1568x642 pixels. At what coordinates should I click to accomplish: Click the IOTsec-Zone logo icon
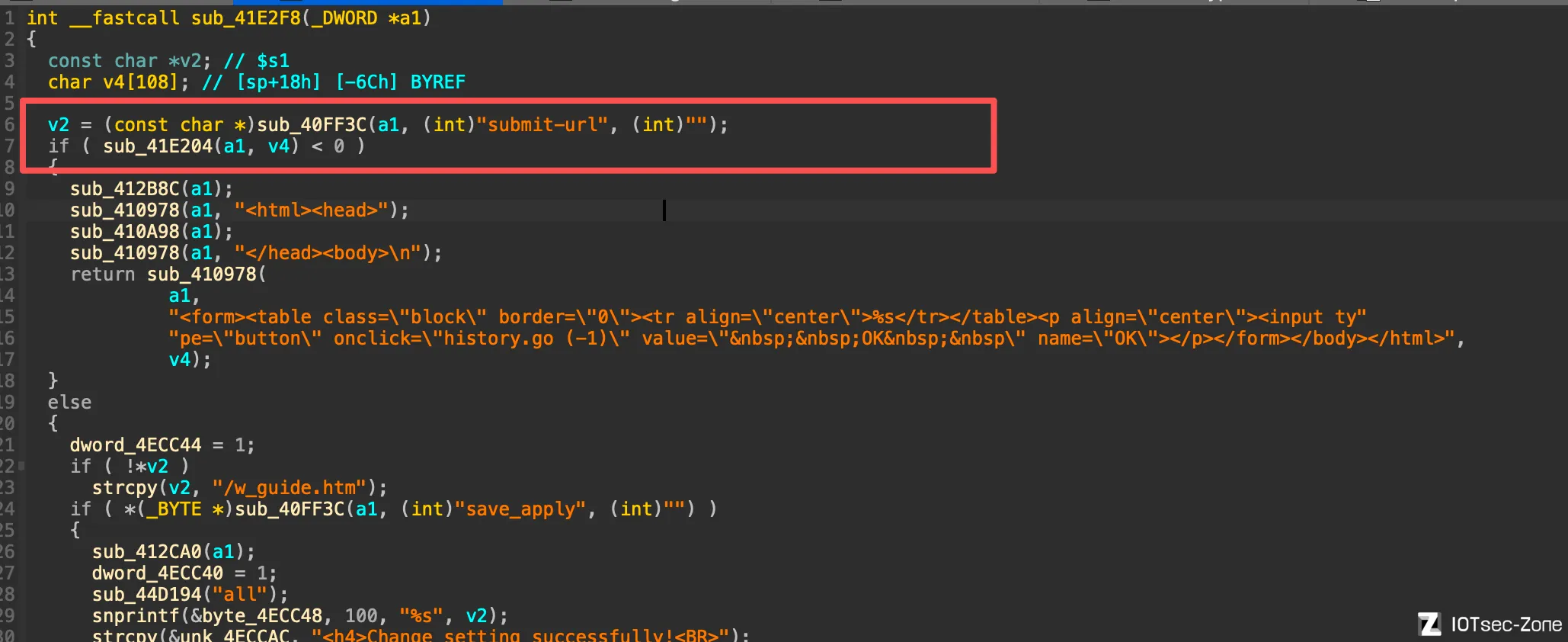coord(1429,624)
